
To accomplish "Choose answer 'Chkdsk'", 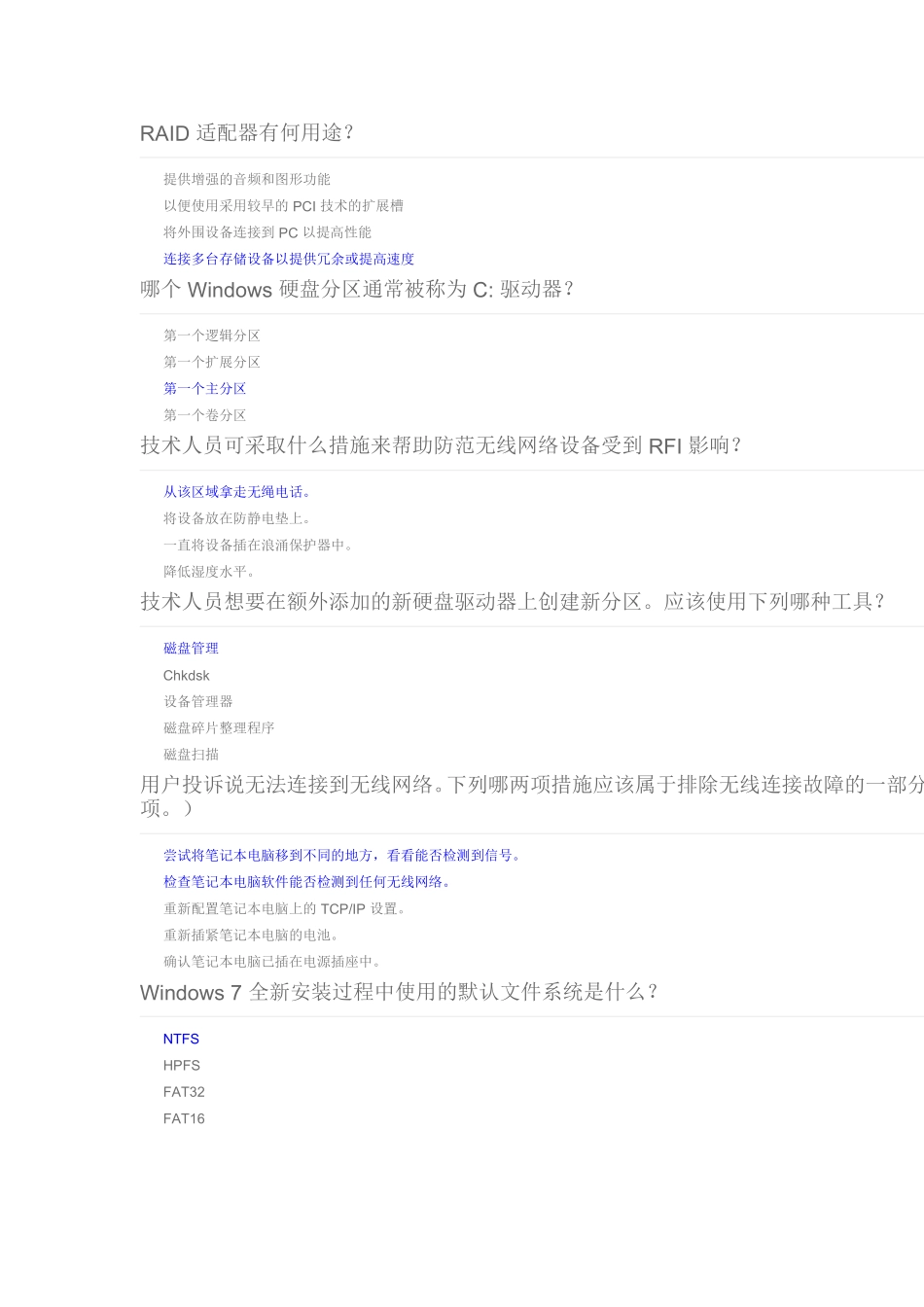I will pyautogui.click(x=187, y=675).
